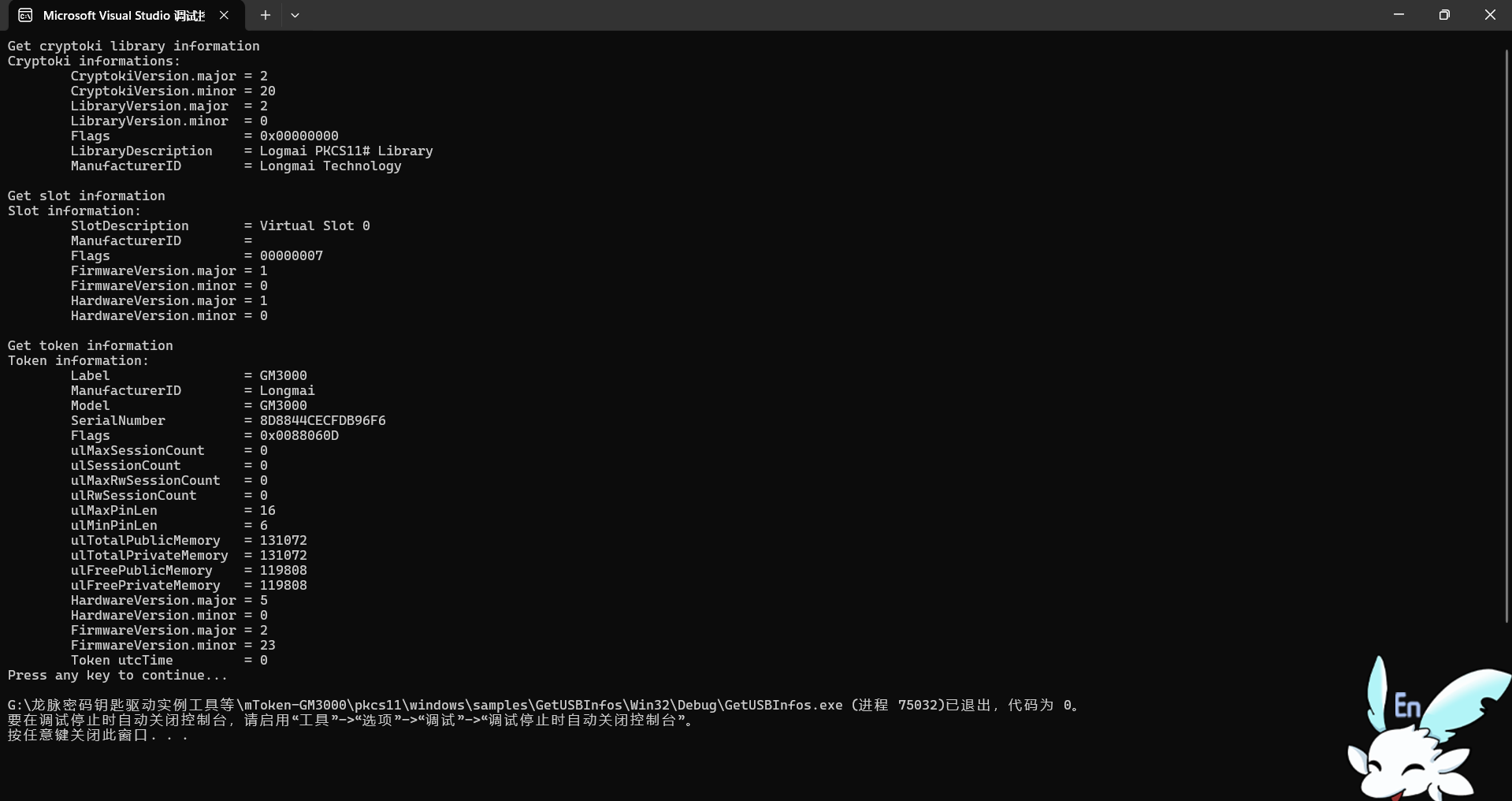1512x801 pixels.
Task: Click the ulMaxSessionCount line
Action: coord(169,450)
